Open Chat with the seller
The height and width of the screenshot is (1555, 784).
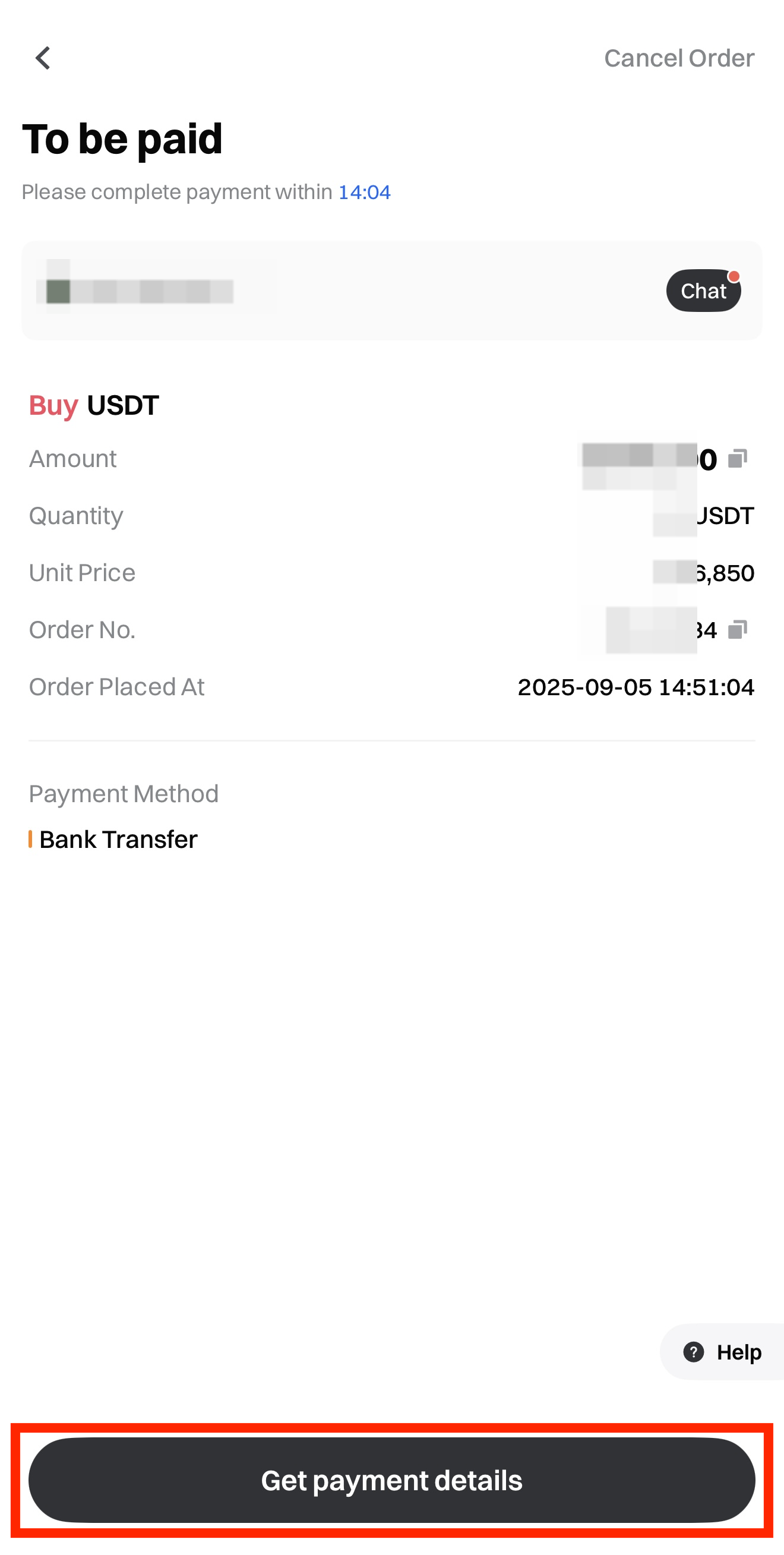pos(703,291)
